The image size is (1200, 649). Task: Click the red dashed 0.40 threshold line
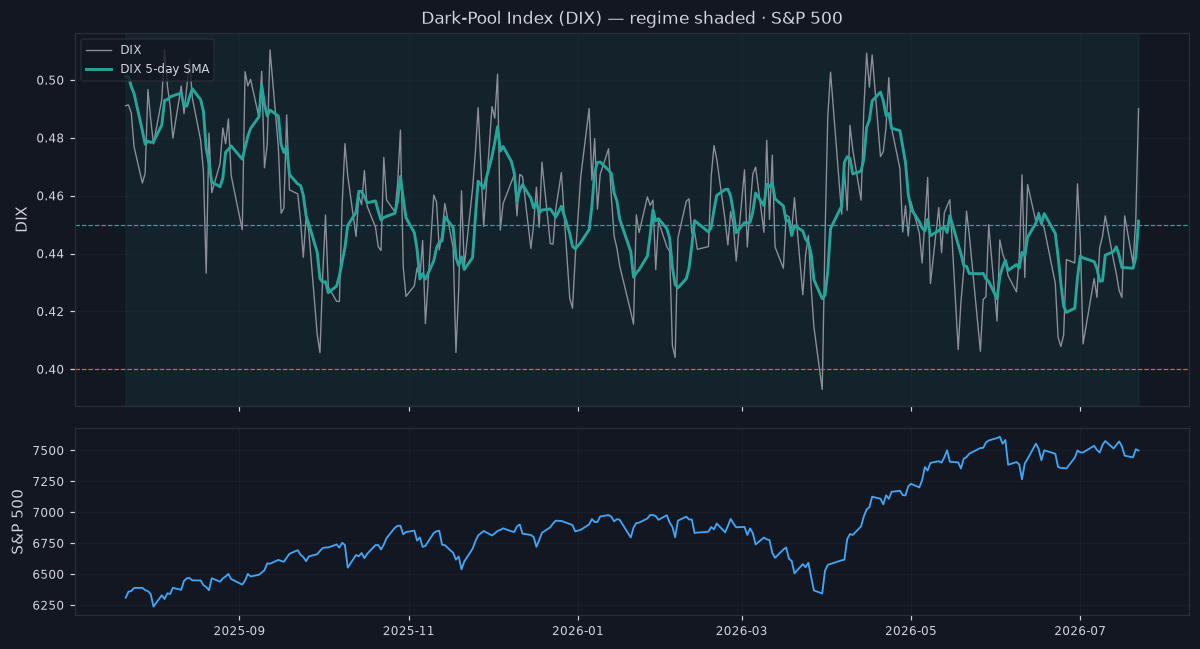pyautogui.click(x=632, y=370)
